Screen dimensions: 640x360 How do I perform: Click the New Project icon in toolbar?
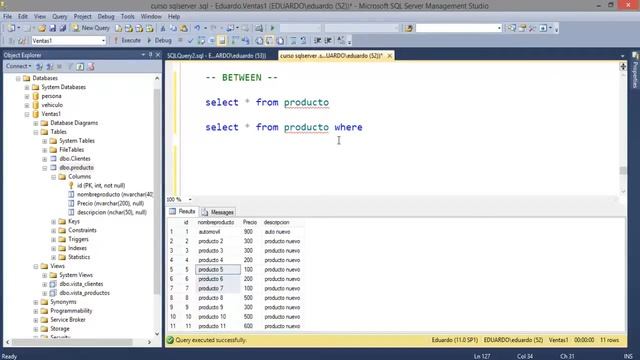pyautogui.click(x=11, y=28)
